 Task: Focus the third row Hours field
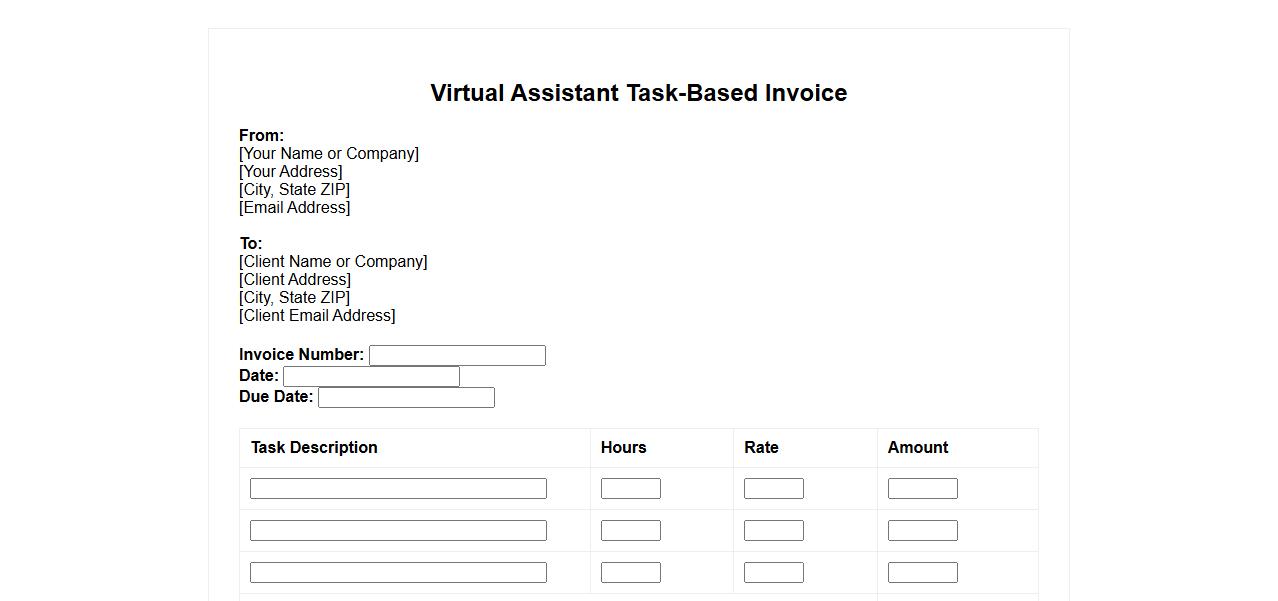630,572
